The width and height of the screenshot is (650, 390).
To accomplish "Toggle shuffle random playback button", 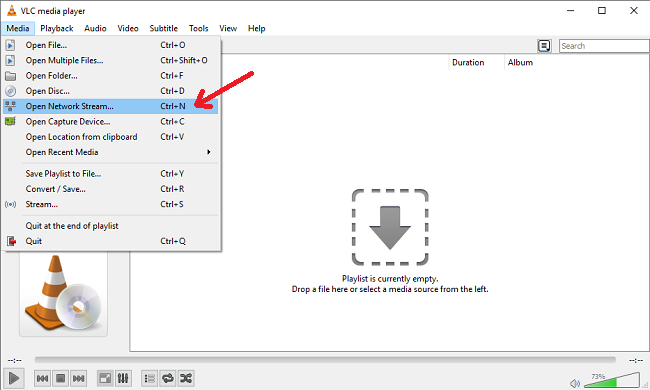I will [x=186, y=378].
